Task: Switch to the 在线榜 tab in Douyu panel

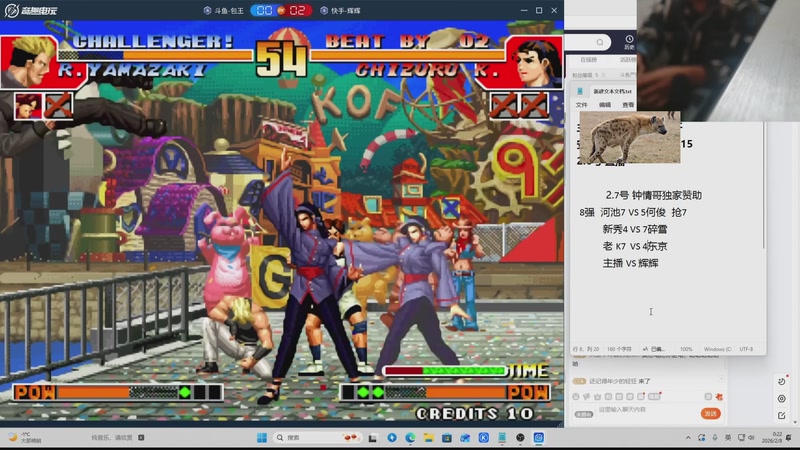Action: 588,60
